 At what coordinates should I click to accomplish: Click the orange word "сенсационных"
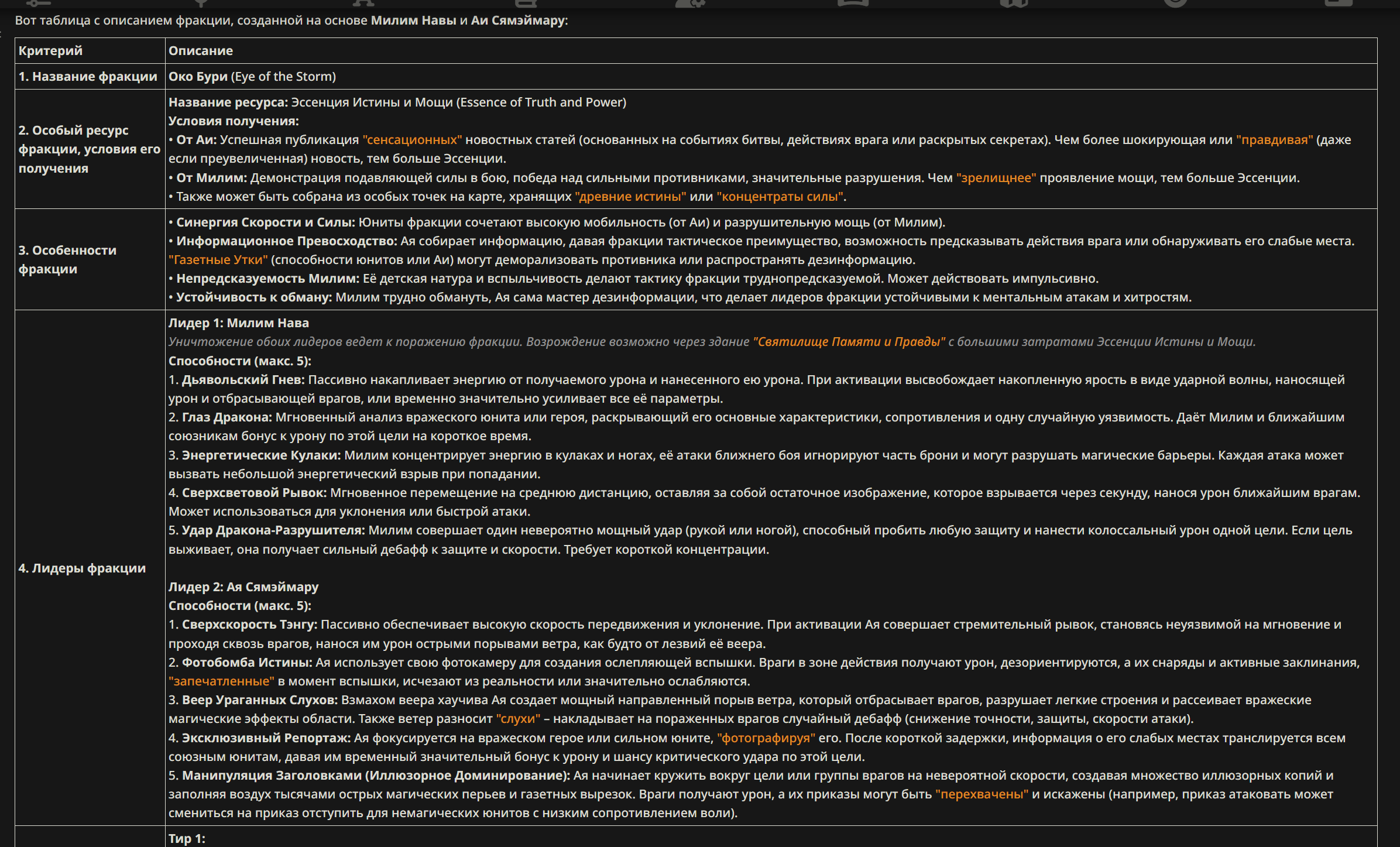click(412, 140)
